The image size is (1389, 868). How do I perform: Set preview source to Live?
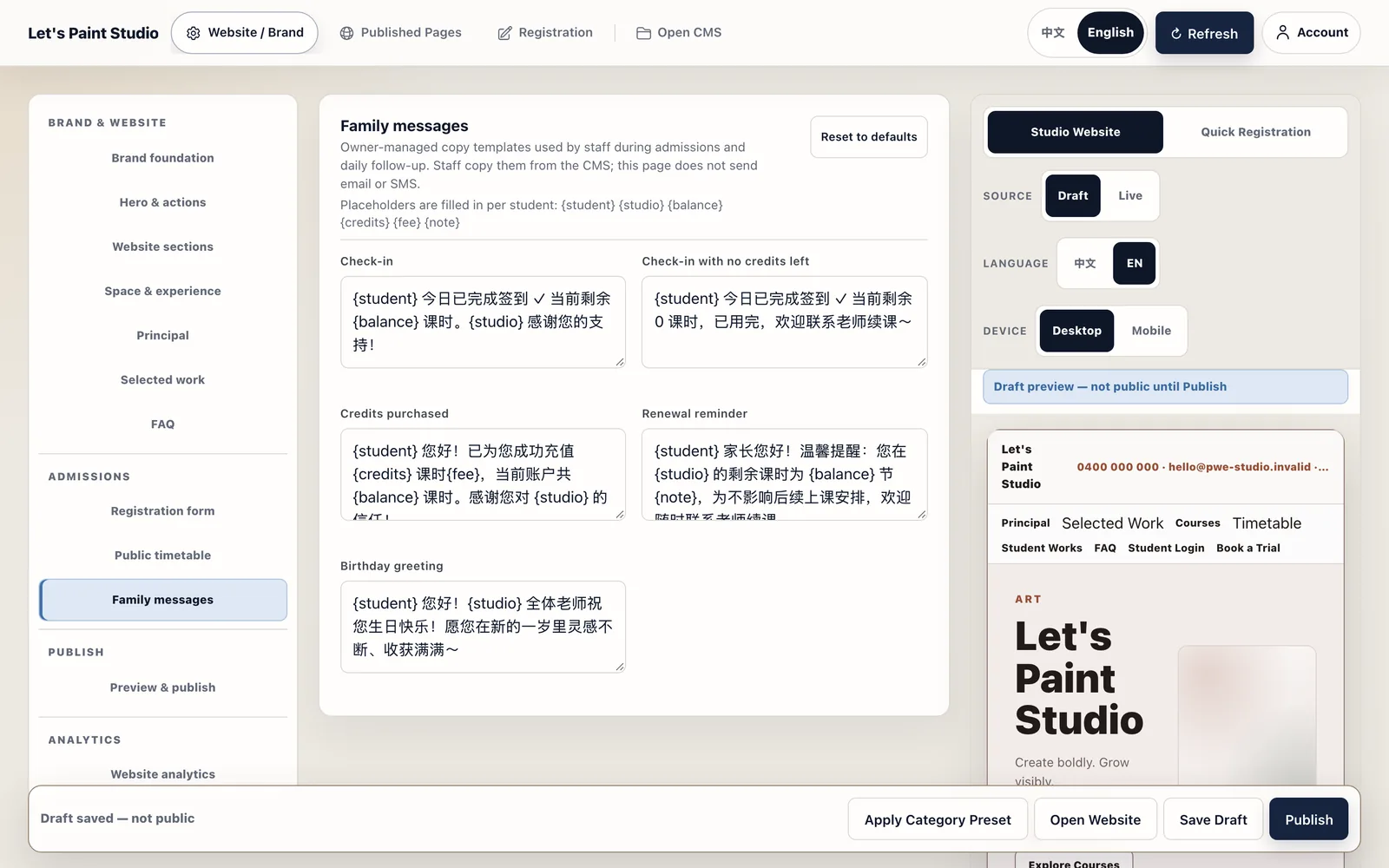pyautogui.click(x=1130, y=195)
